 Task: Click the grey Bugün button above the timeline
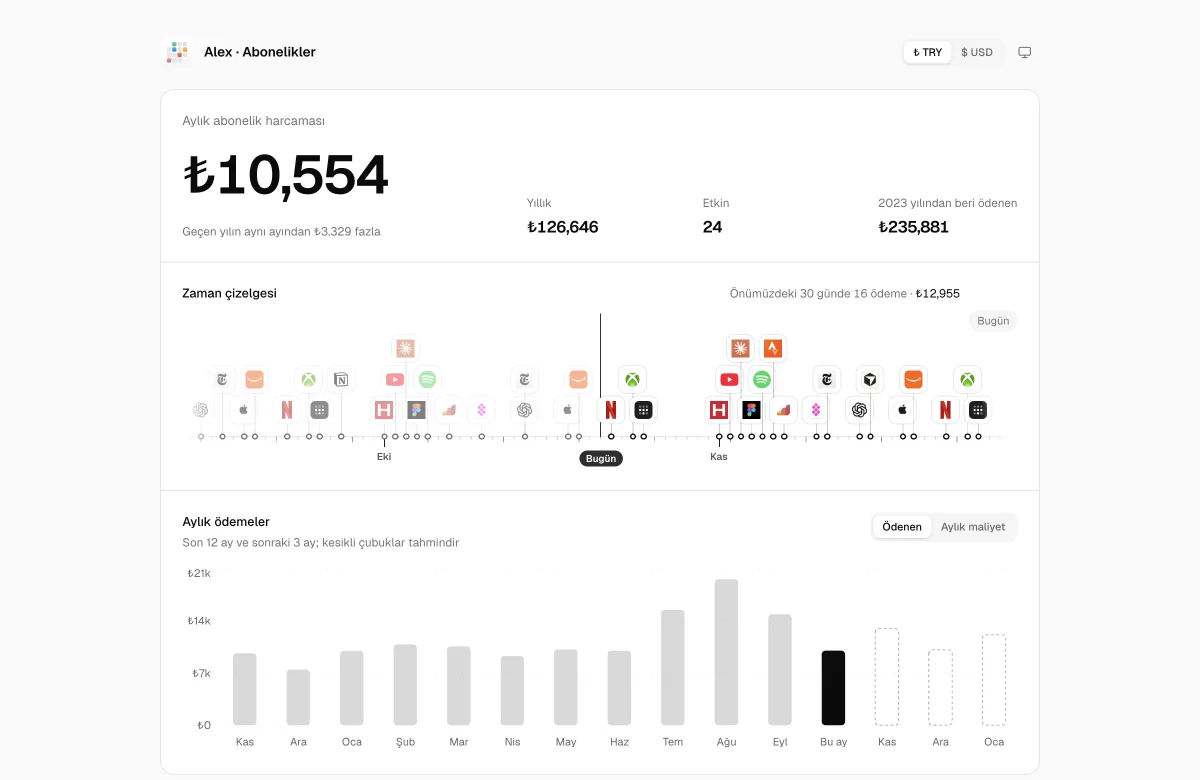coord(993,321)
